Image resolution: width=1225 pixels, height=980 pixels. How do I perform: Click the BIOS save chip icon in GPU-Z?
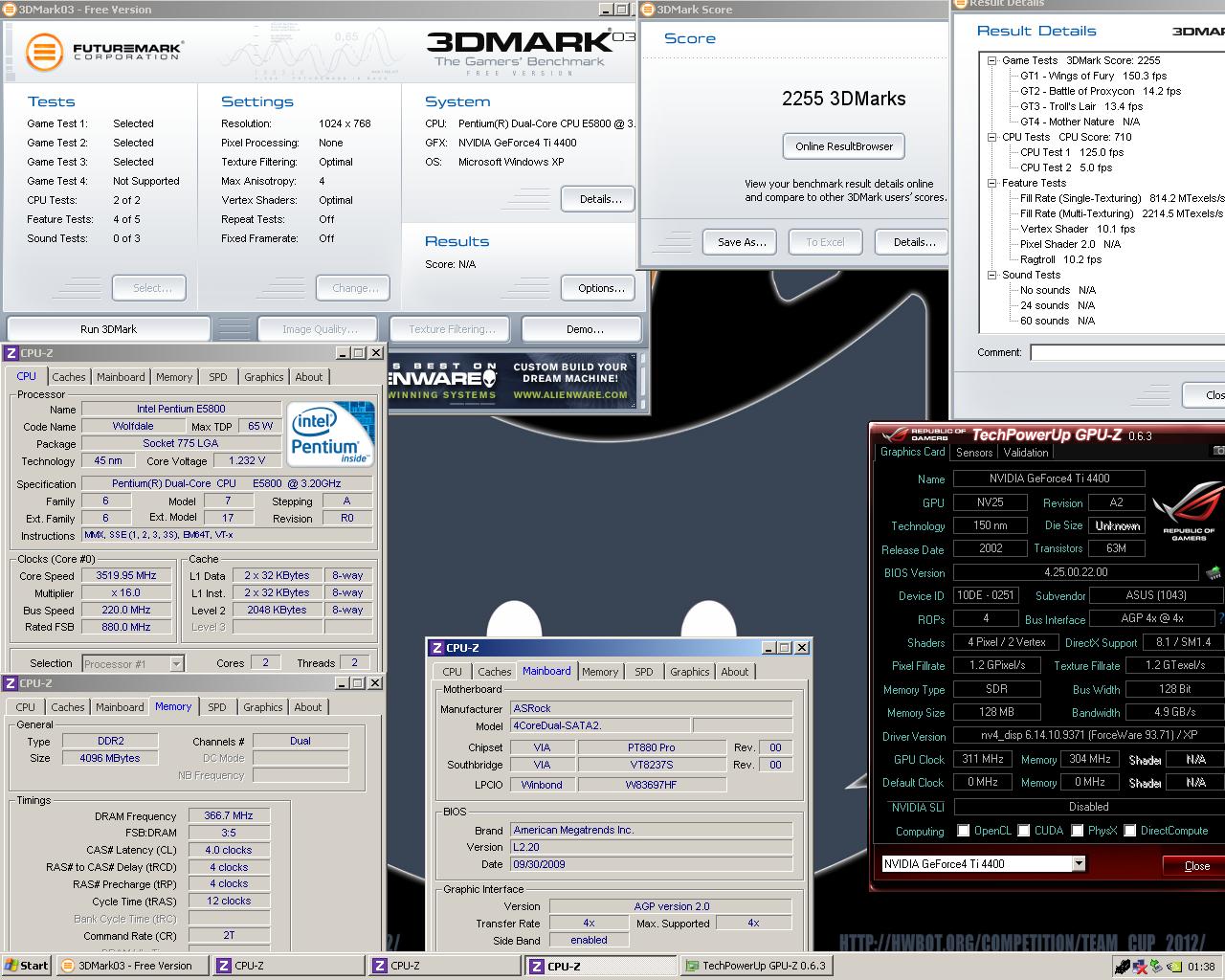1214,572
